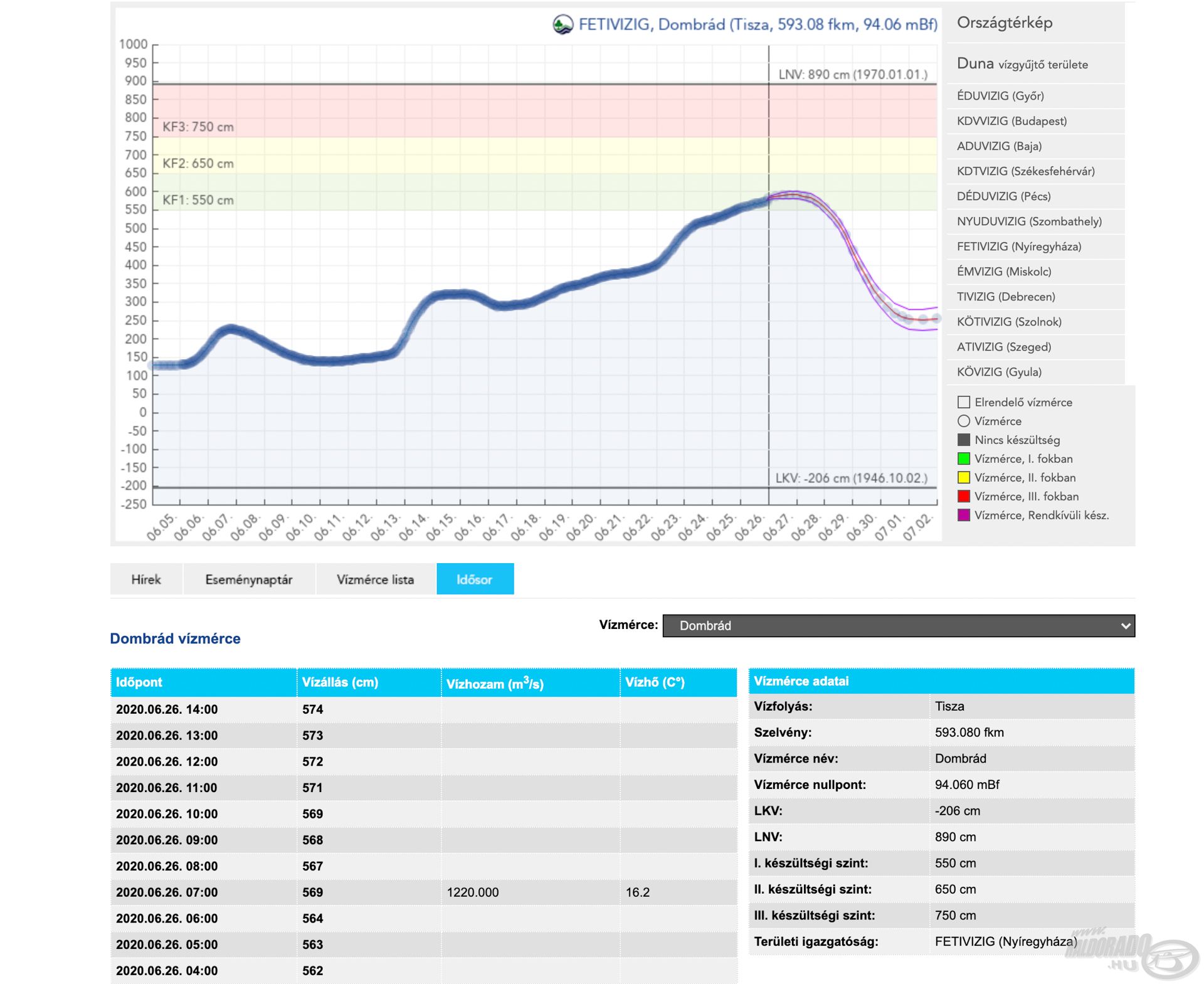Viewport: 1204px width, 984px height.
Task: Click the Vízhő (C°) column header
Action: point(679,682)
